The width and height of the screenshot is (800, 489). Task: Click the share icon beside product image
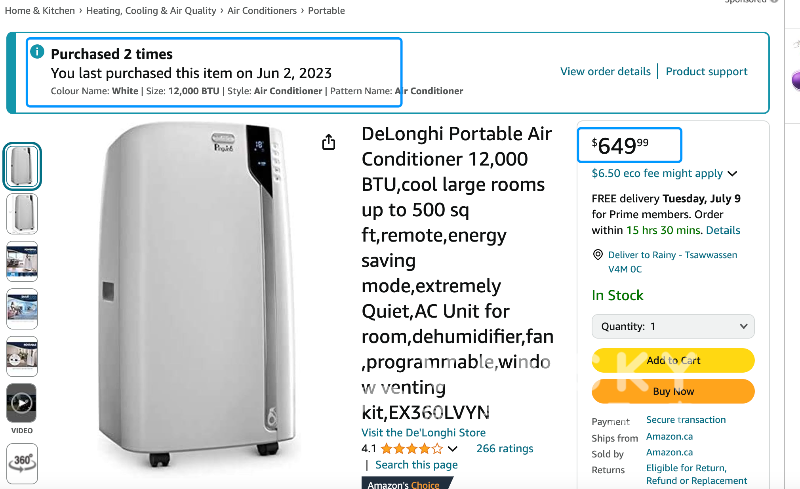(329, 143)
